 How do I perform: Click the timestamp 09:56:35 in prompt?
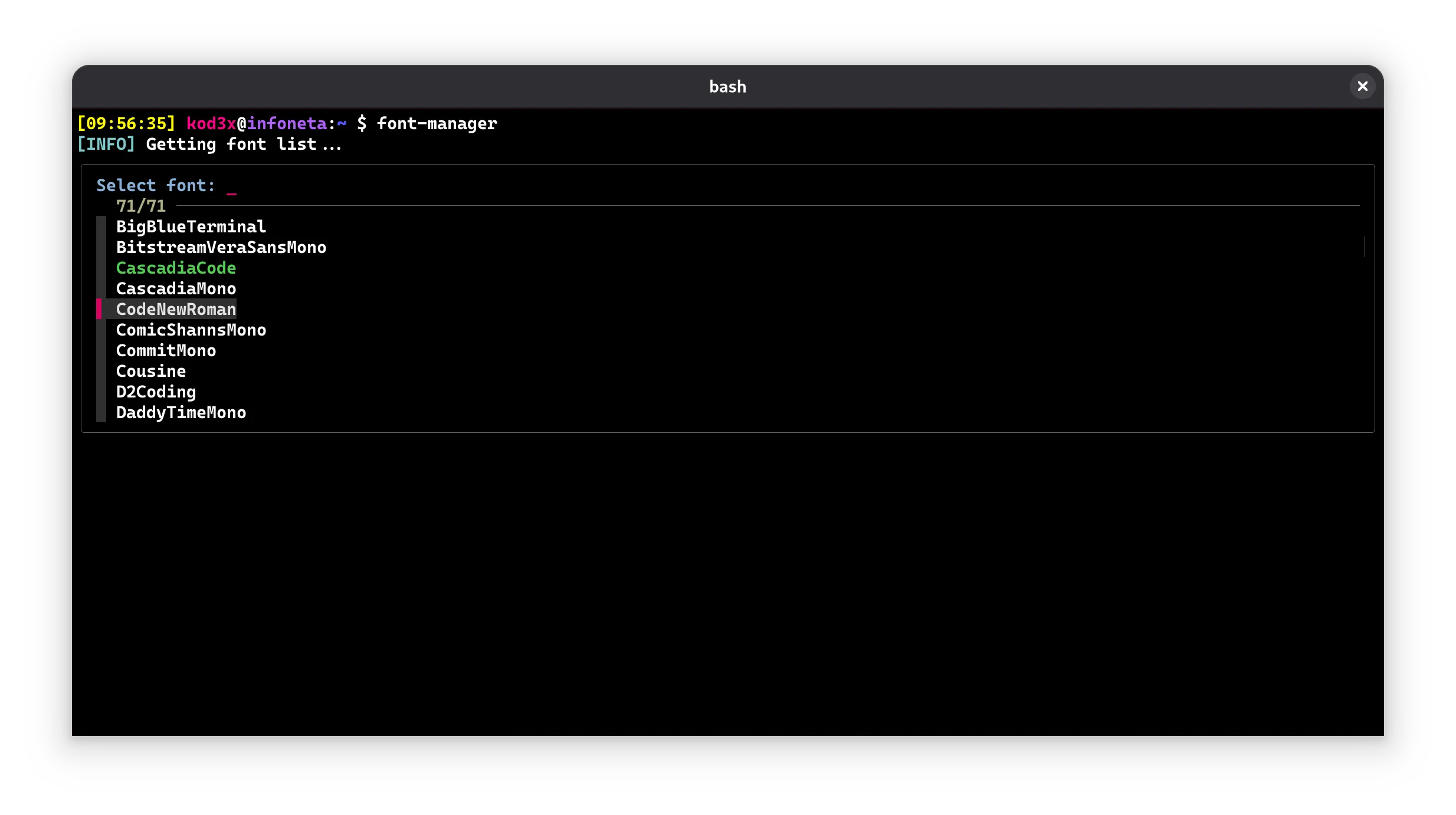[126, 124]
